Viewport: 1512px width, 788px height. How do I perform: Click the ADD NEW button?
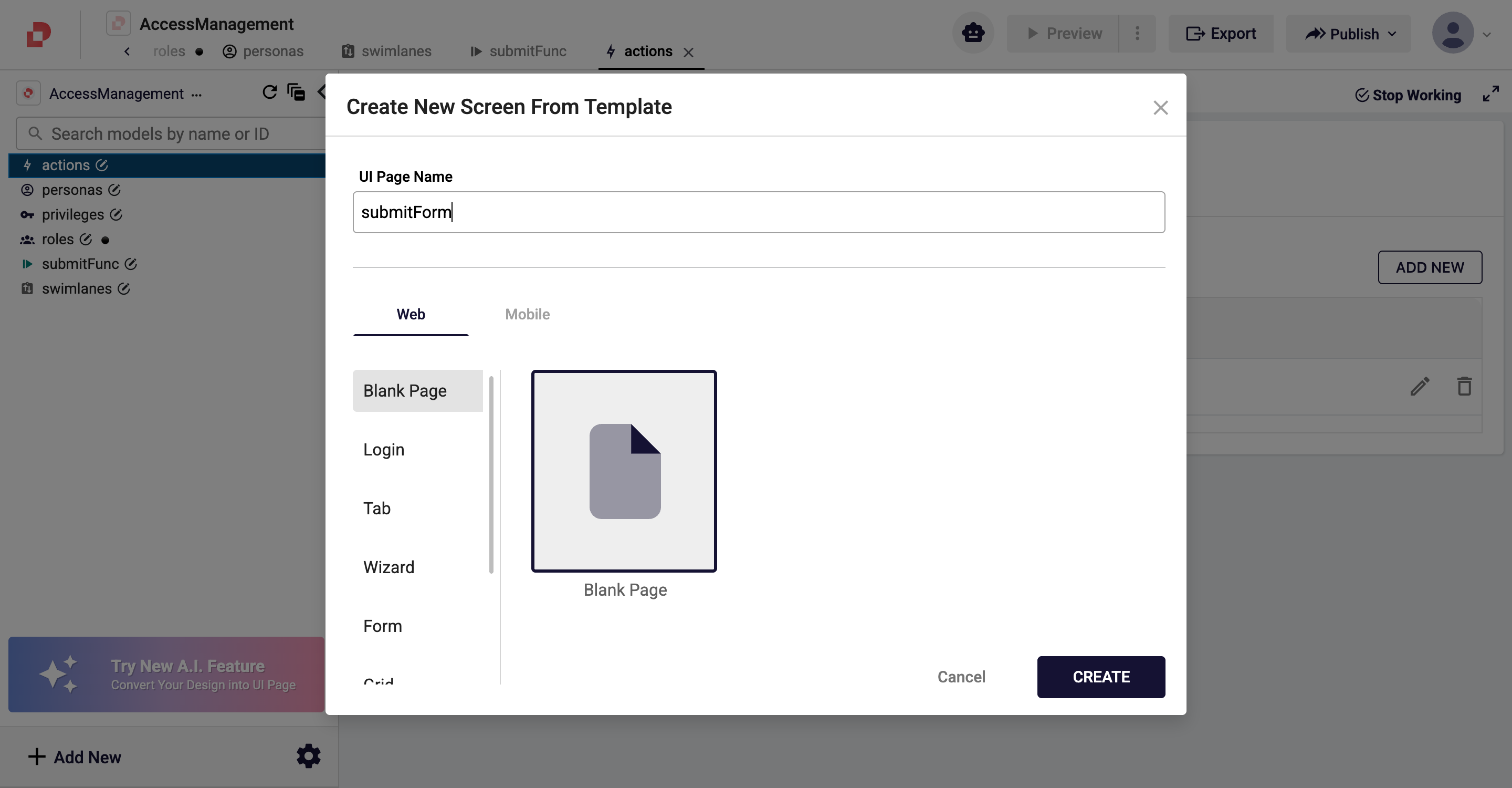pos(1429,267)
